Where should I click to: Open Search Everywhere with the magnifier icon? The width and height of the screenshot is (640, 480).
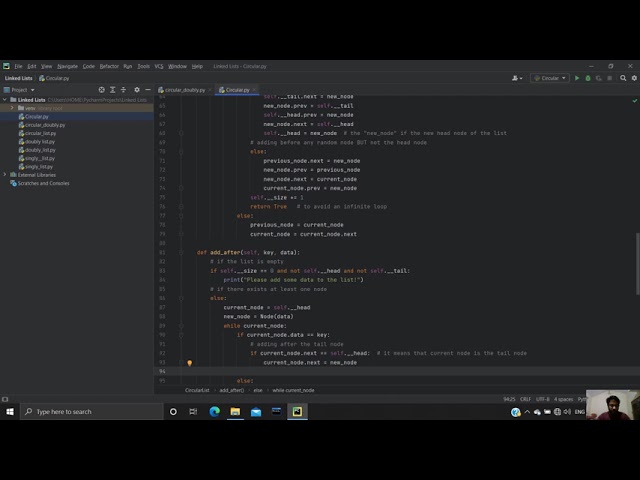pos(623,78)
